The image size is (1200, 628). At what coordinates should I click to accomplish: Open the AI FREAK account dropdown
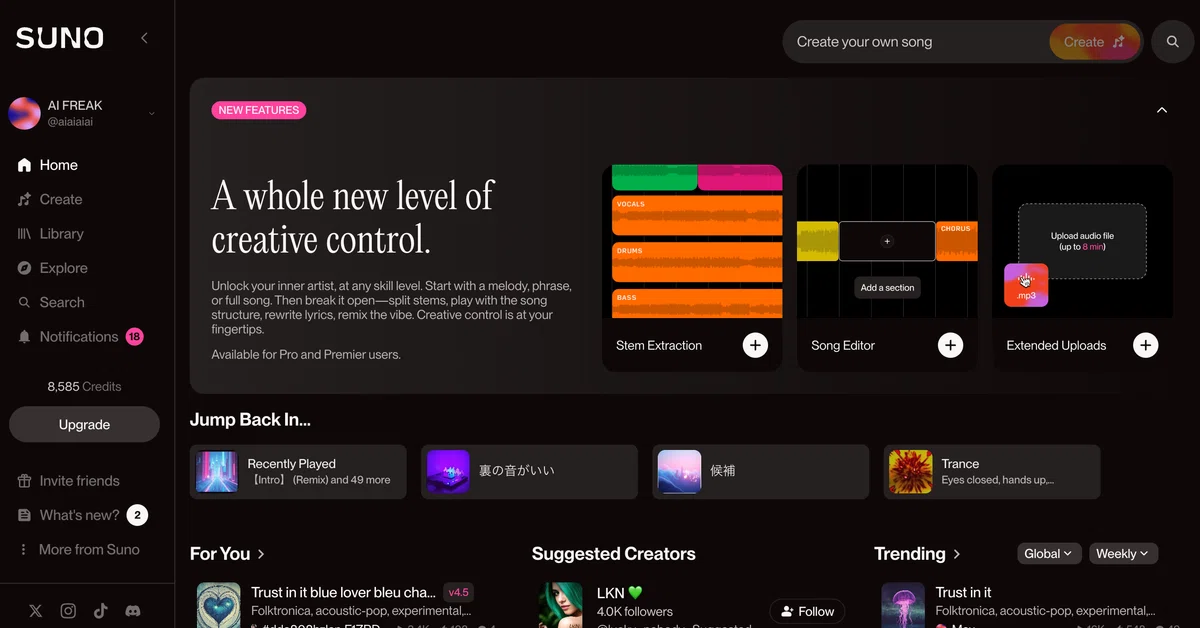tap(152, 114)
